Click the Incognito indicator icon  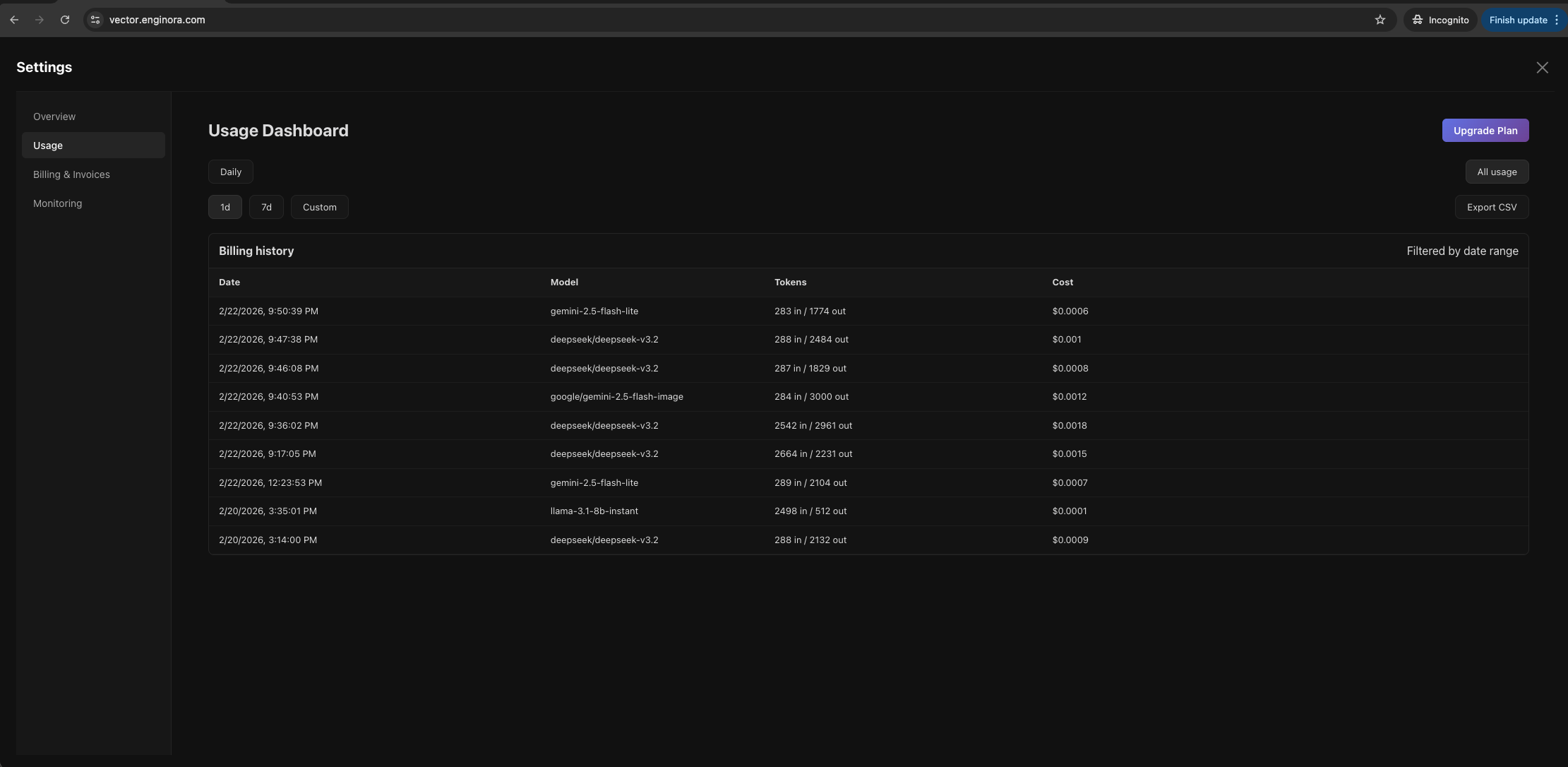click(1418, 20)
